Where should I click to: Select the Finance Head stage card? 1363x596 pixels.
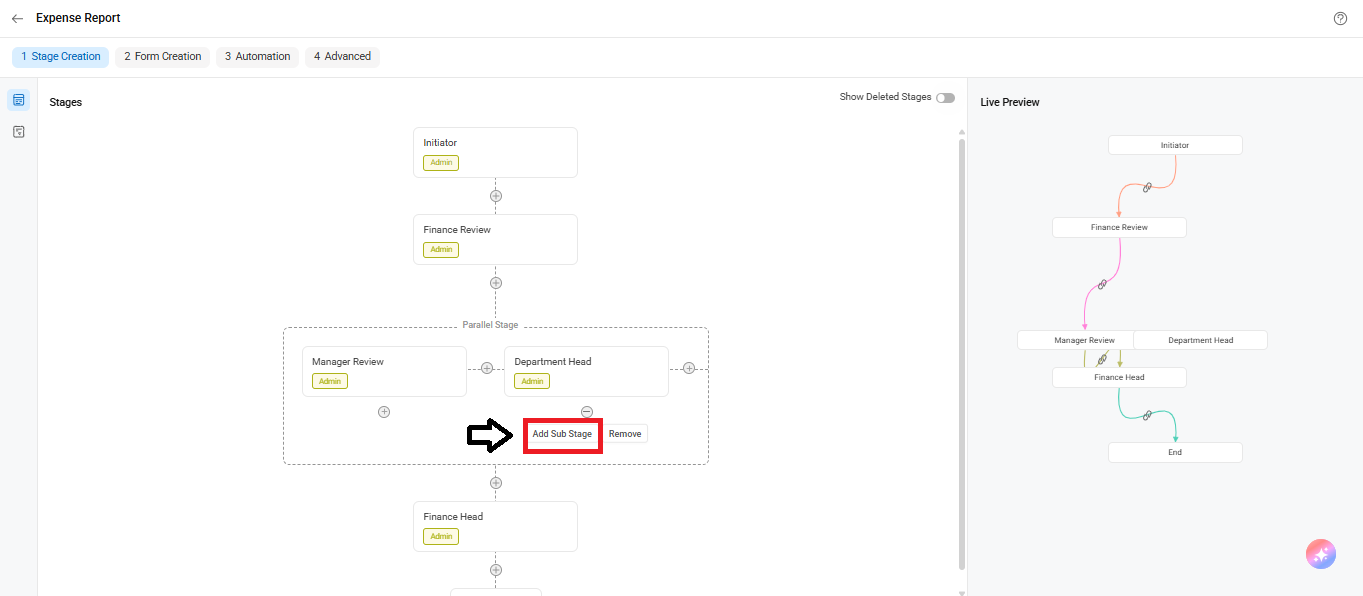click(495, 526)
